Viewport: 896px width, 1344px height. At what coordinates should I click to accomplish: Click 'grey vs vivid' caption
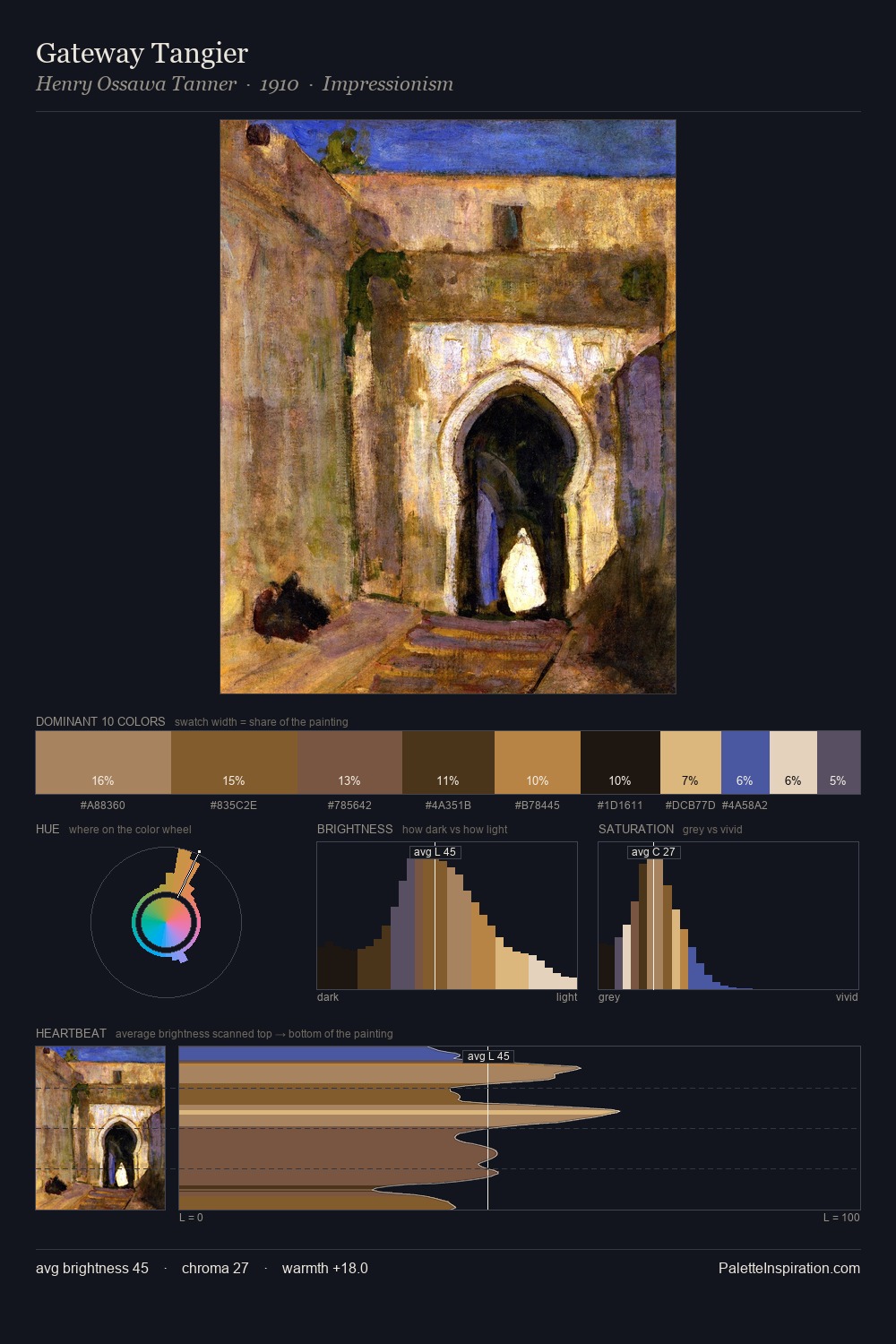click(712, 830)
